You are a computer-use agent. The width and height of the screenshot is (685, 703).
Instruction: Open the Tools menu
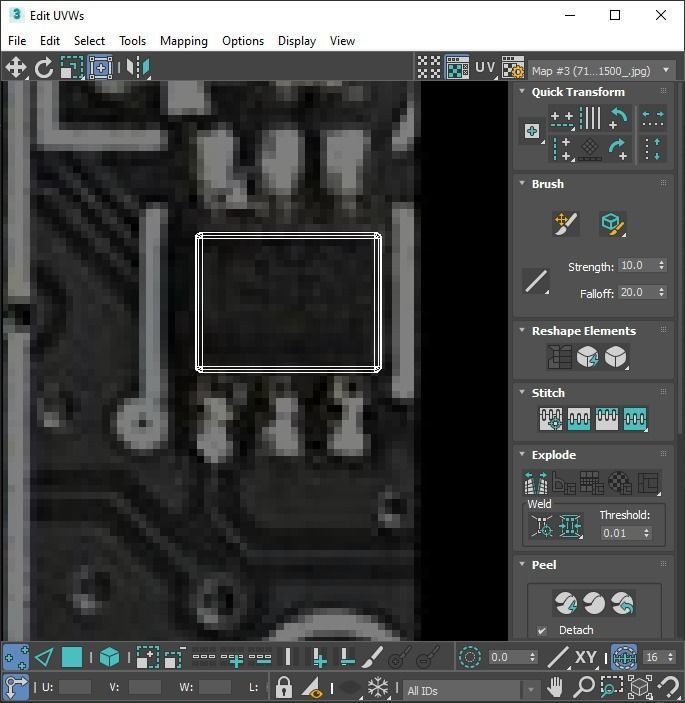(x=132, y=41)
